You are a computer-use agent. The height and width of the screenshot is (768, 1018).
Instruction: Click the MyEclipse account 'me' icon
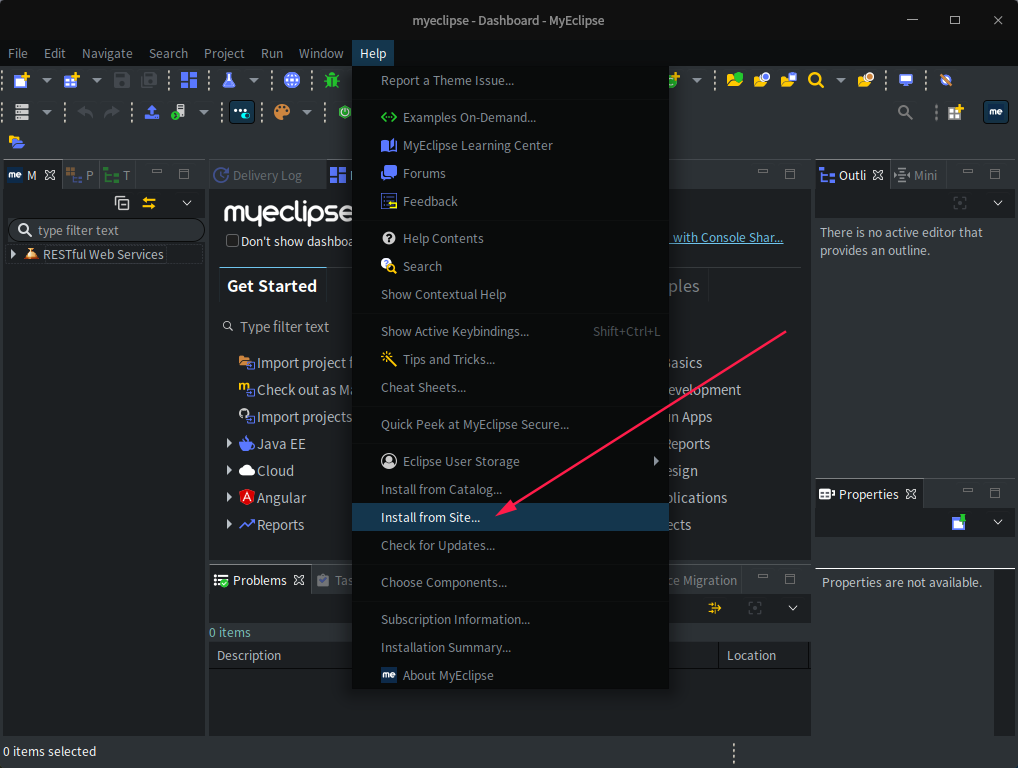tap(995, 112)
